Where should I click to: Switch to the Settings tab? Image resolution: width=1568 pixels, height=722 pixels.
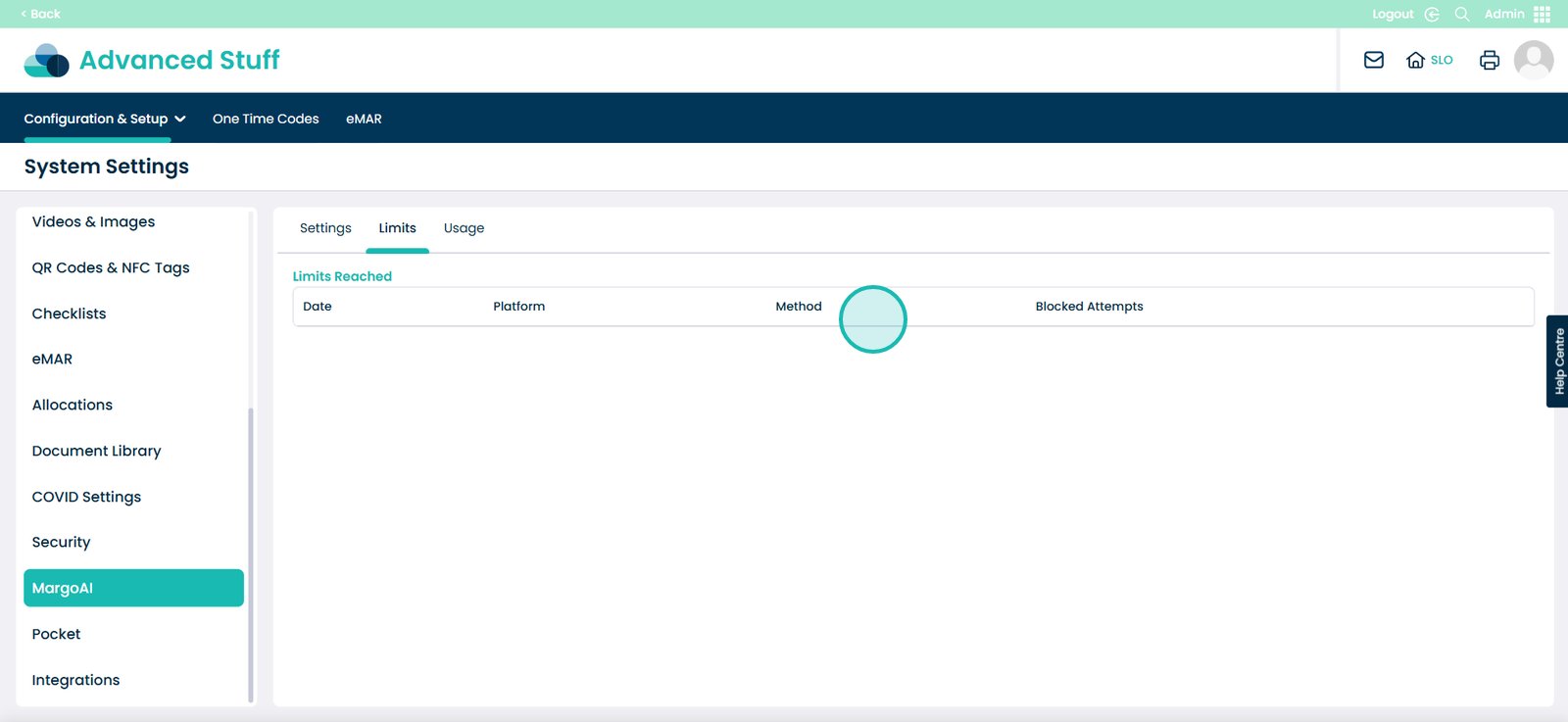coord(325,228)
